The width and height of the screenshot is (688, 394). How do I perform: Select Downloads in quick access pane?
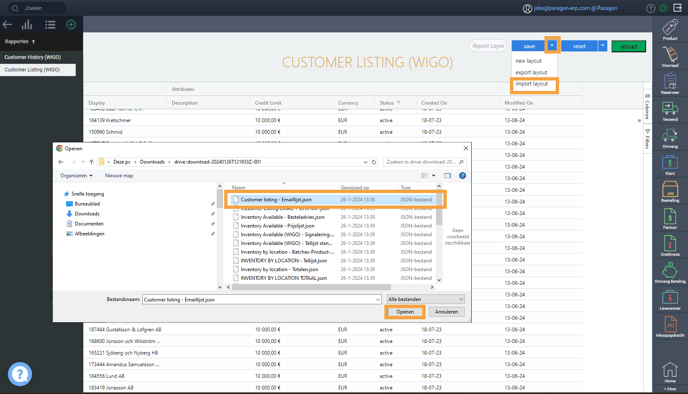pyautogui.click(x=87, y=214)
